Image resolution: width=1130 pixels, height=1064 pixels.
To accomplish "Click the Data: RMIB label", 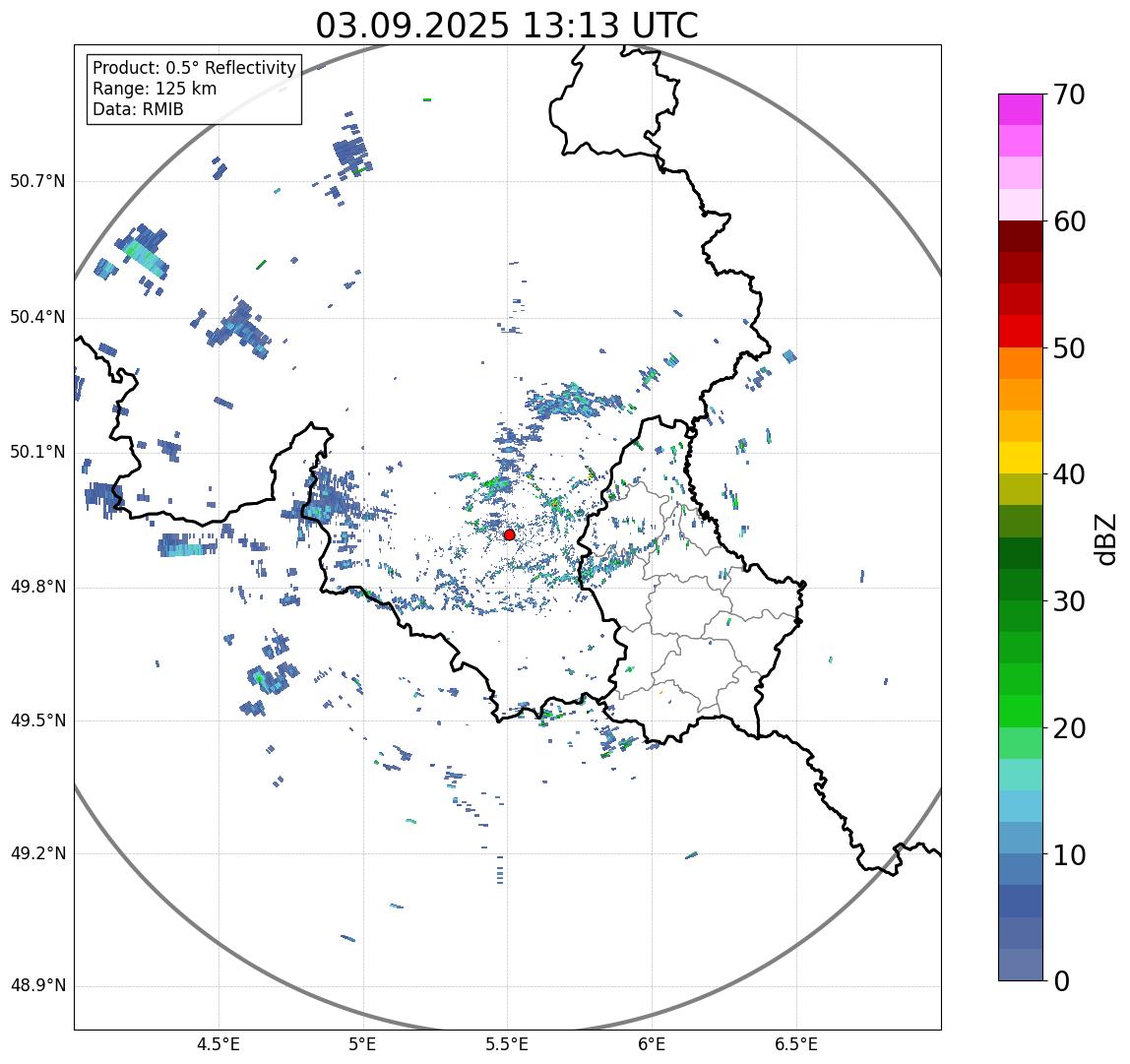I will point(139,109).
